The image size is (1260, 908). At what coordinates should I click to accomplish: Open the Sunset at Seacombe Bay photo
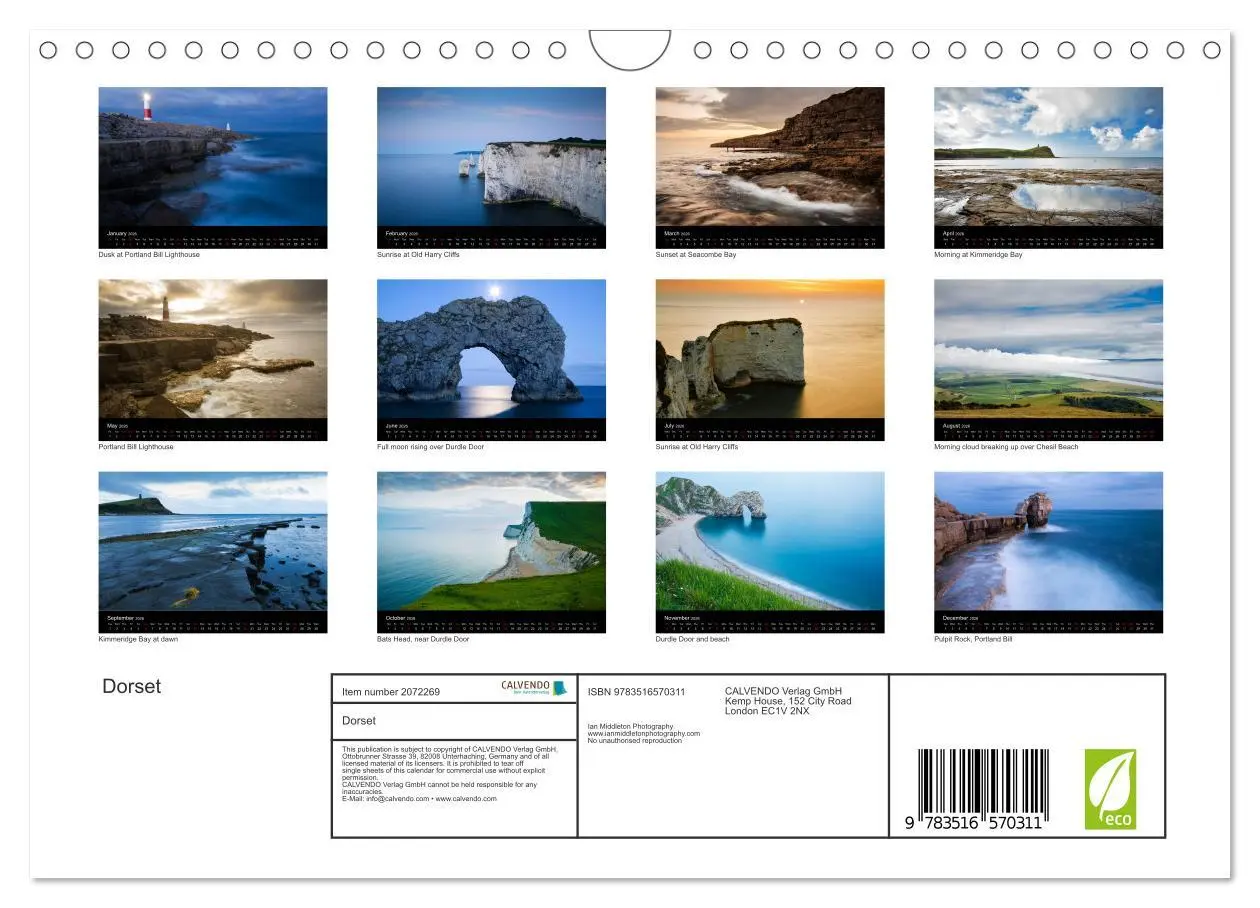(x=770, y=157)
